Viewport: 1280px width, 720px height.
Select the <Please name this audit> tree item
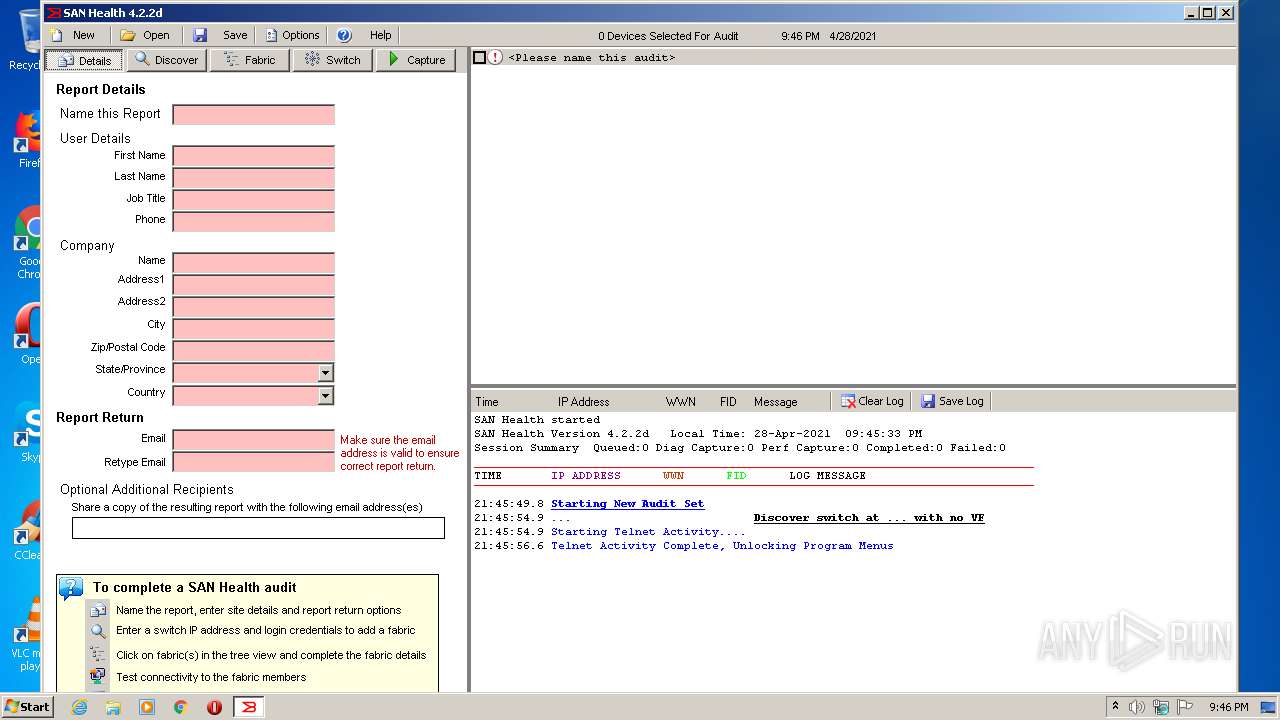point(591,57)
